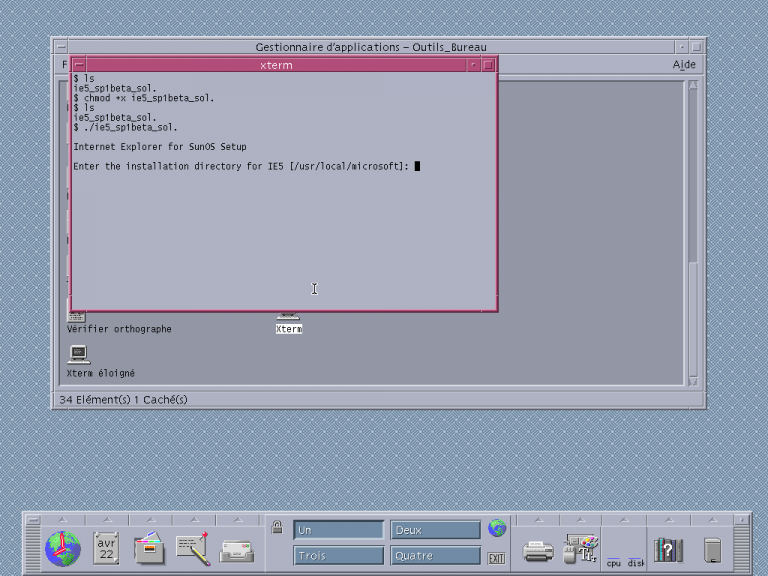Open the xterm window menu button
This screenshot has width=768, height=576.
tap(79, 65)
